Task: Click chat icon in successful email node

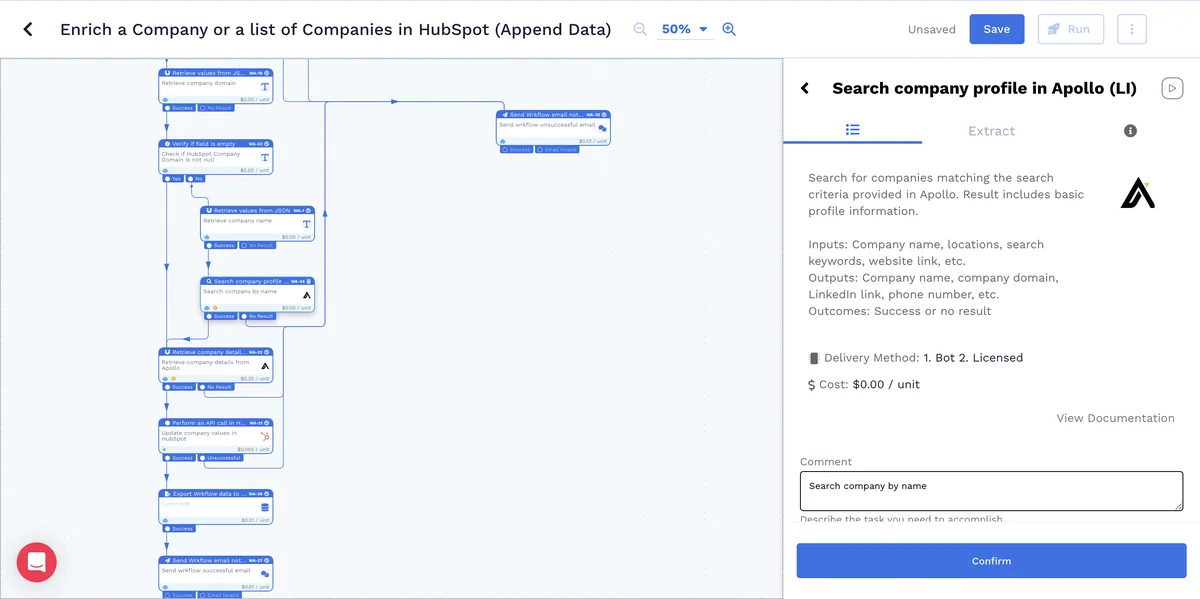Action: tap(265, 574)
